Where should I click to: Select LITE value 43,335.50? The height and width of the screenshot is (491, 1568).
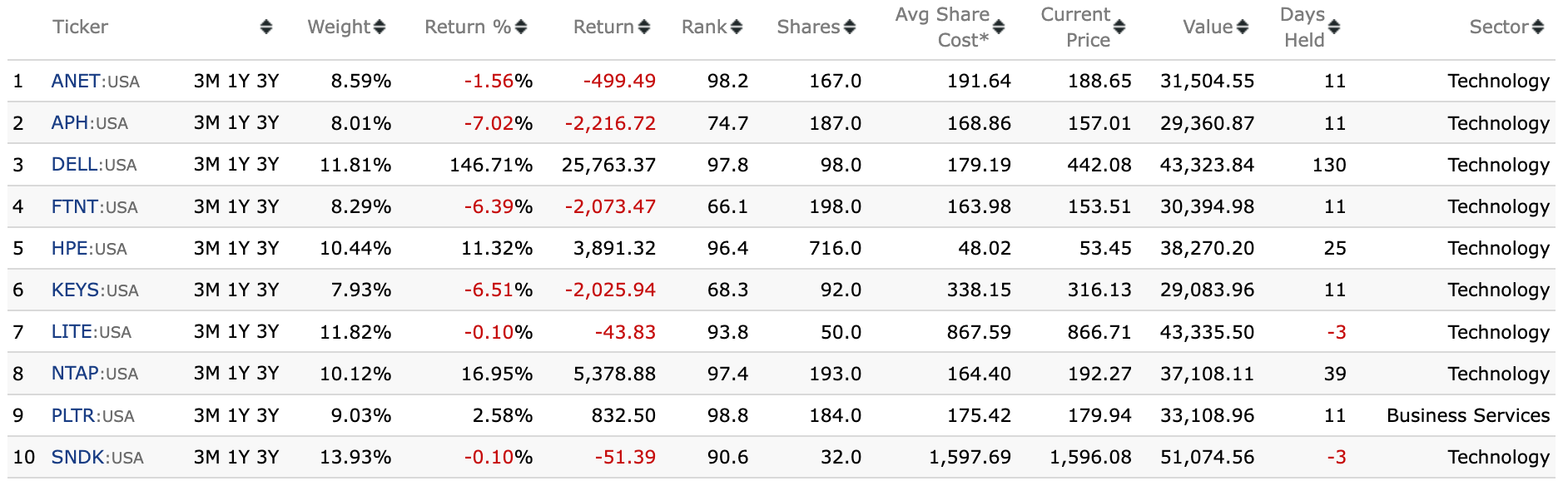[1207, 332]
